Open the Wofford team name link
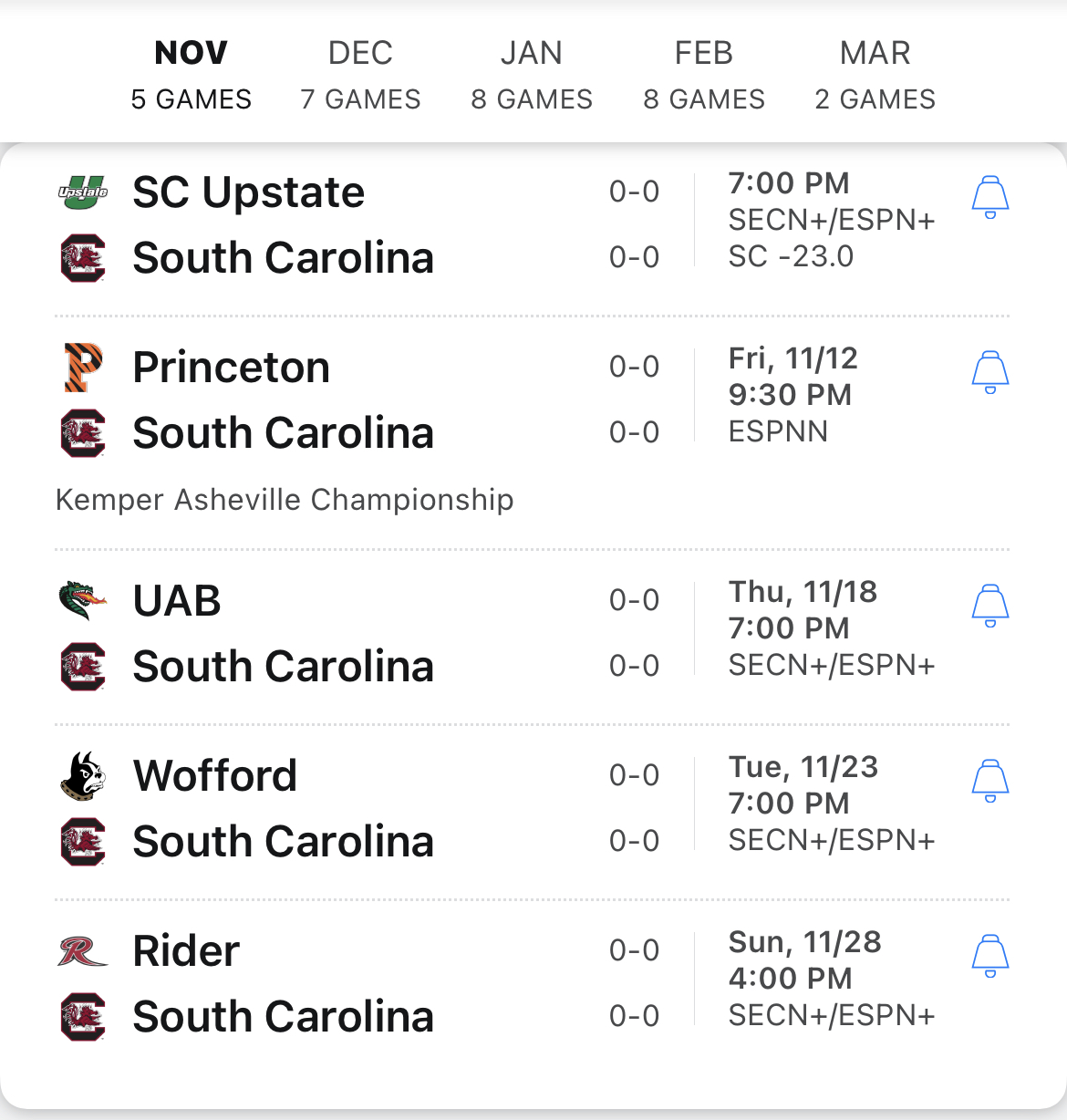Viewport: 1067px width, 1120px height. pos(214,776)
